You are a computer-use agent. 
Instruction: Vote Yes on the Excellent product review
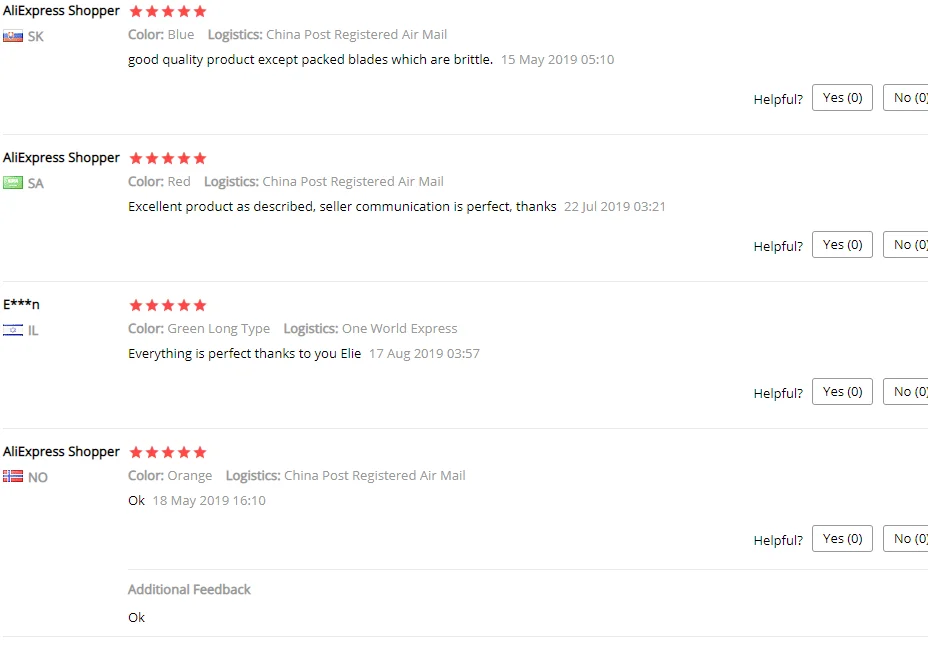(x=842, y=244)
